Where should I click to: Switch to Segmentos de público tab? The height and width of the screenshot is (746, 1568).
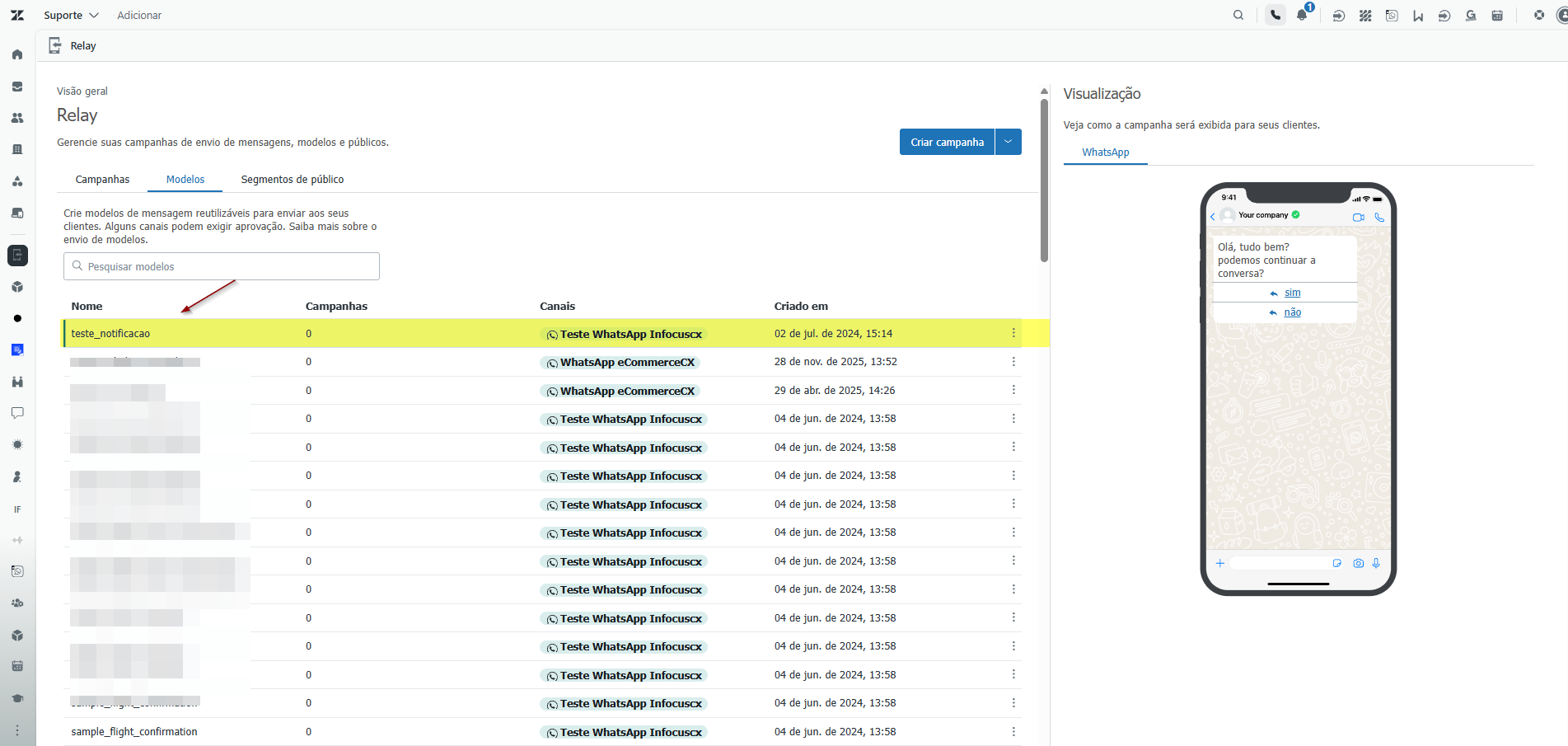point(293,179)
